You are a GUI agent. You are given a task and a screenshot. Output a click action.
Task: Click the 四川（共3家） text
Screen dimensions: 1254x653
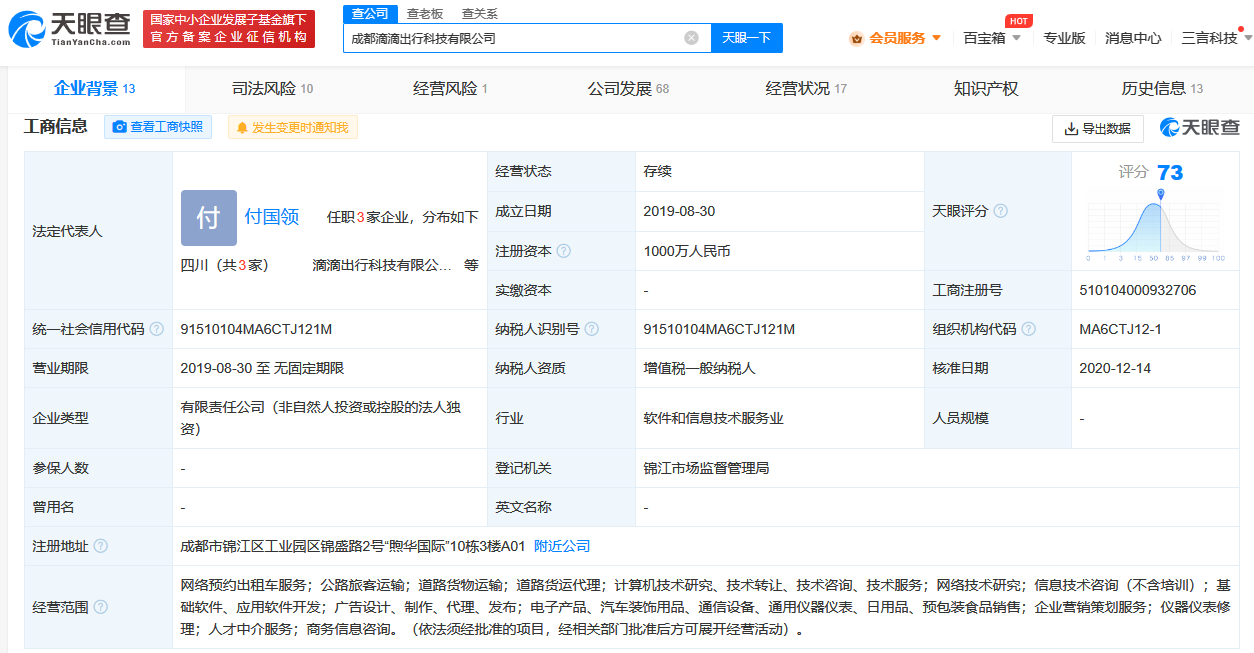click(x=225, y=265)
